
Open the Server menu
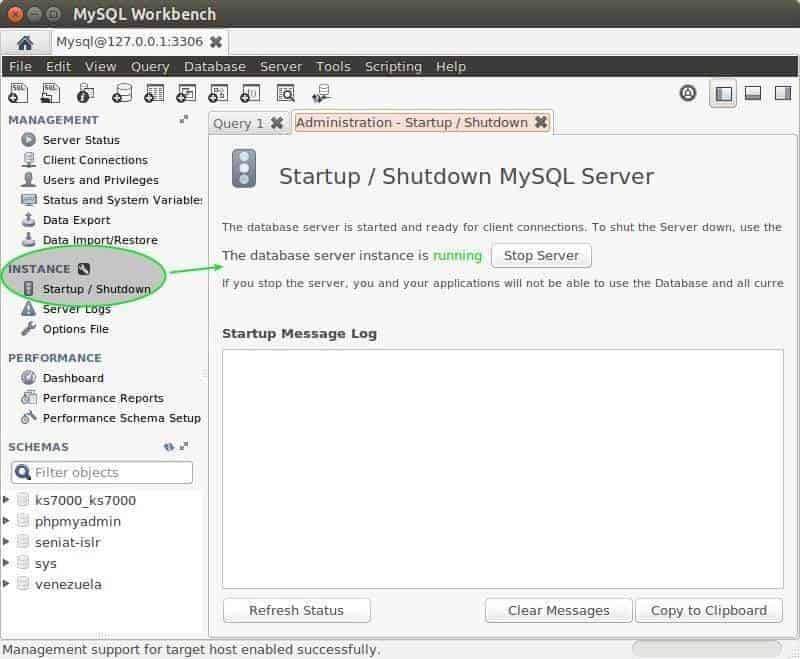(x=281, y=66)
